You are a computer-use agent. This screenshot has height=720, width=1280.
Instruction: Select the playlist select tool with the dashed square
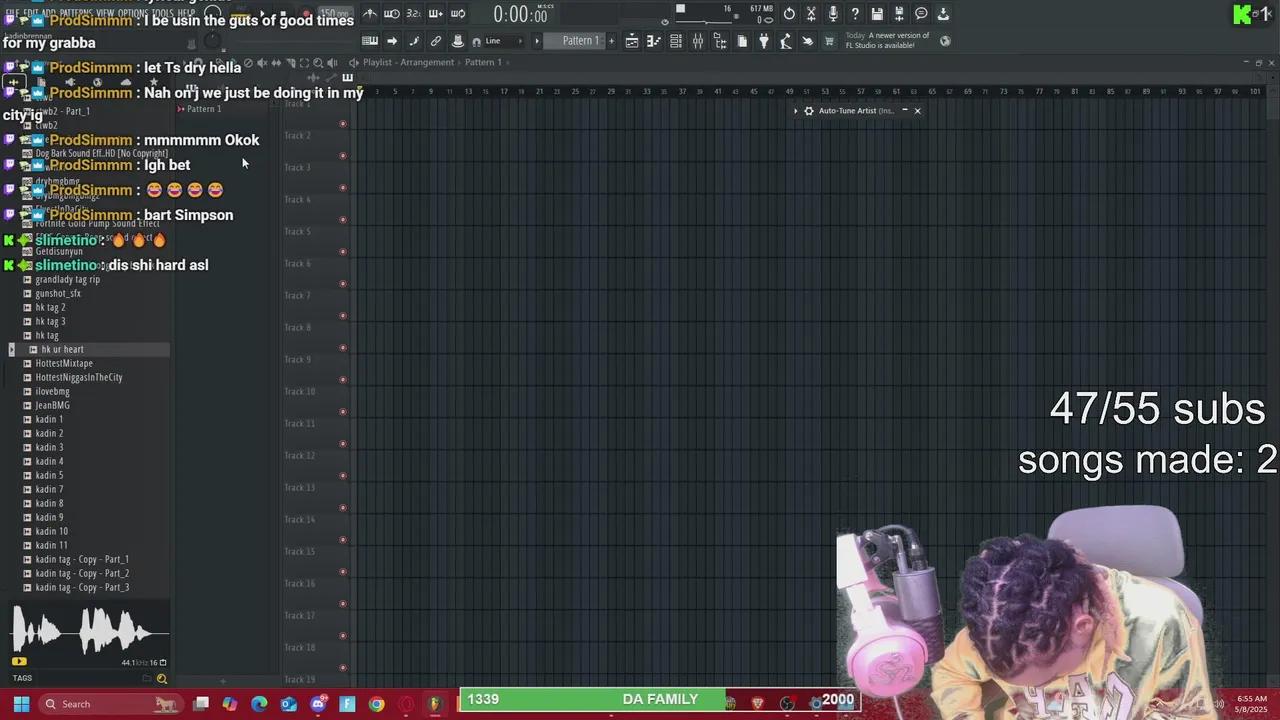pyautogui.click(x=305, y=63)
